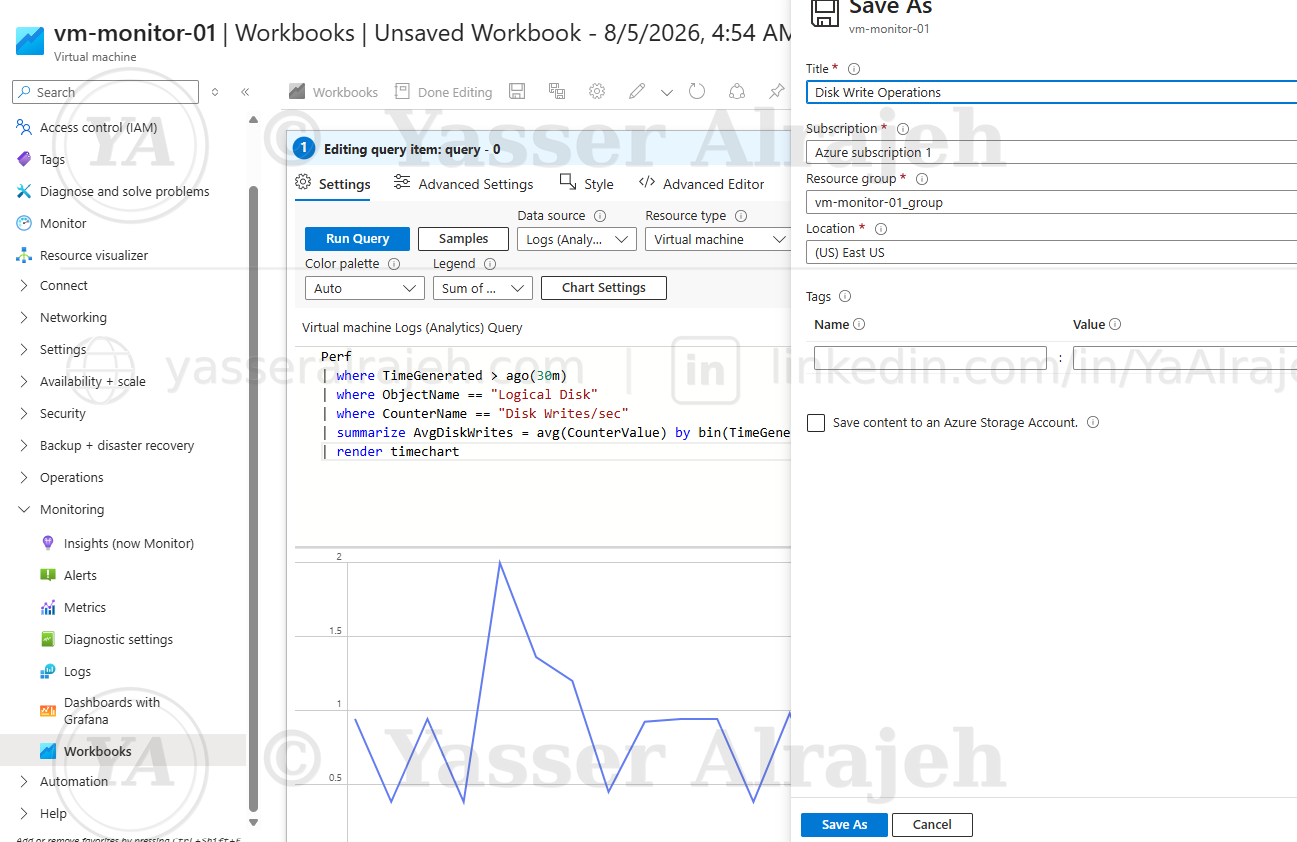Image resolution: width=1297 pixels, height=842 pixels.
Task: Click the Save icon in workbook toolbar
Action: (517, 91)
